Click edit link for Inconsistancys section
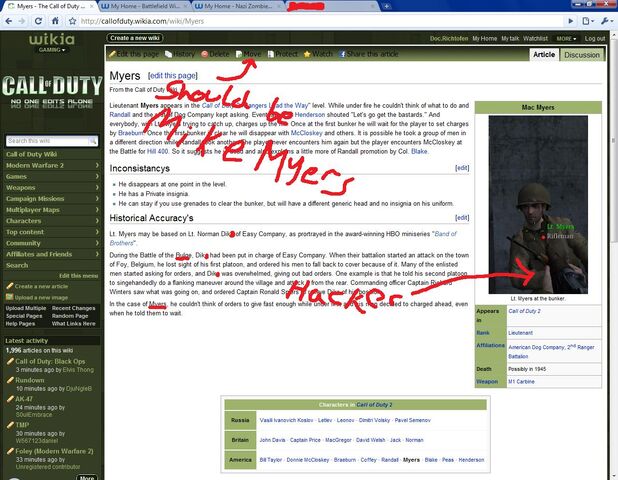Viewport: 618px width, 480px height. click(462, 168)
